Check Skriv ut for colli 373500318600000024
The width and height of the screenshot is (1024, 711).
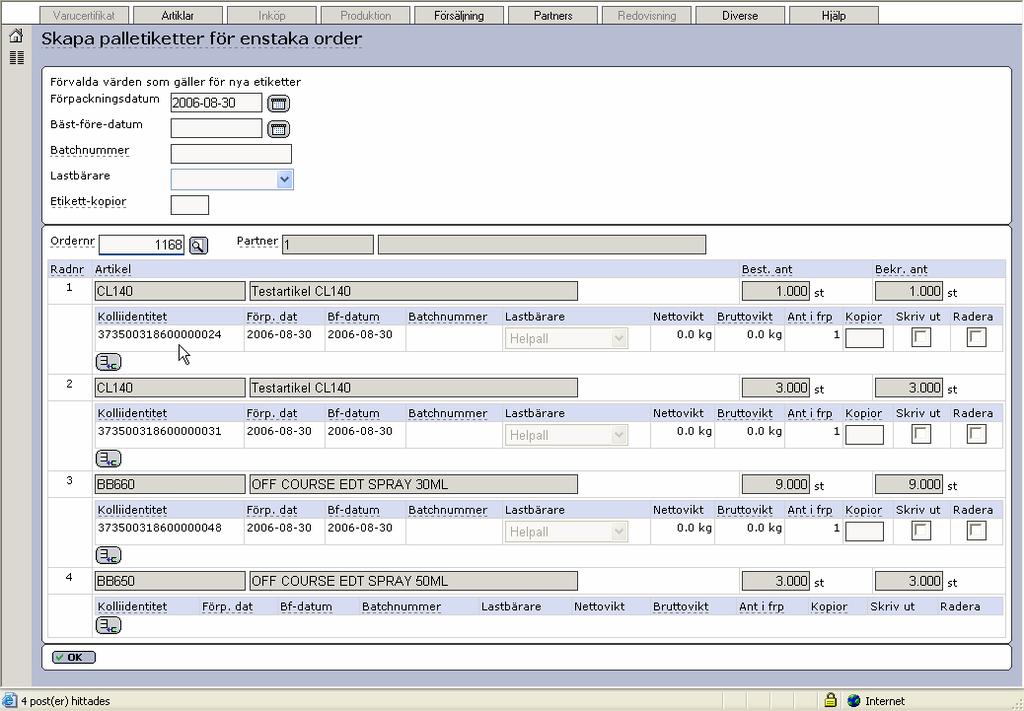point(921,337)
